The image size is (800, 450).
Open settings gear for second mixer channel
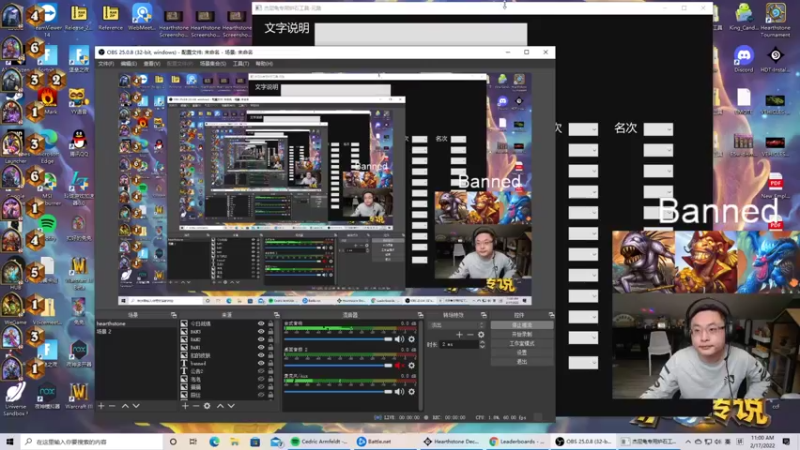(x=411, y=365)
